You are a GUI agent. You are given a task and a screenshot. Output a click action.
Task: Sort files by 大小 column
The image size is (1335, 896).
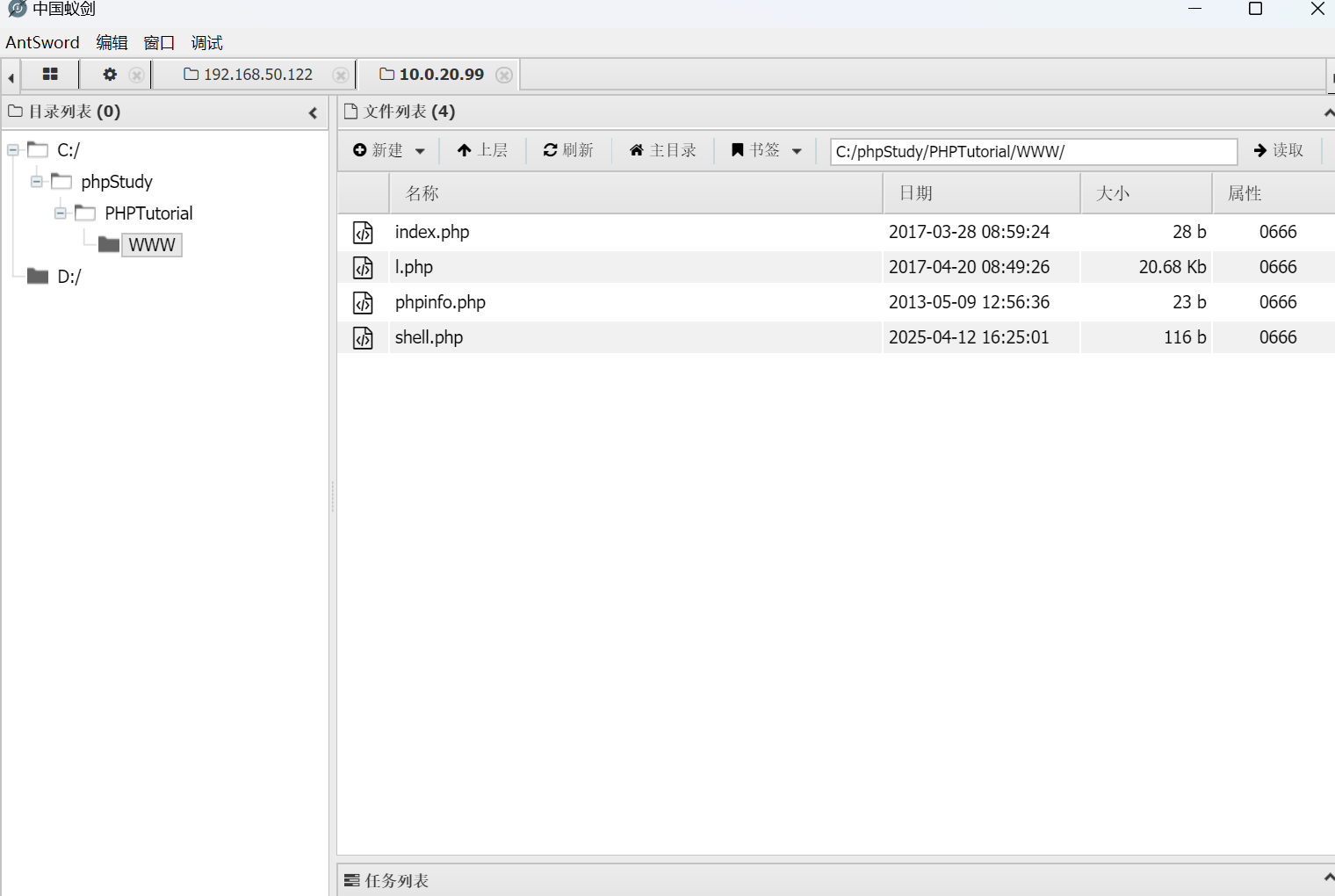click(1146, 193)
